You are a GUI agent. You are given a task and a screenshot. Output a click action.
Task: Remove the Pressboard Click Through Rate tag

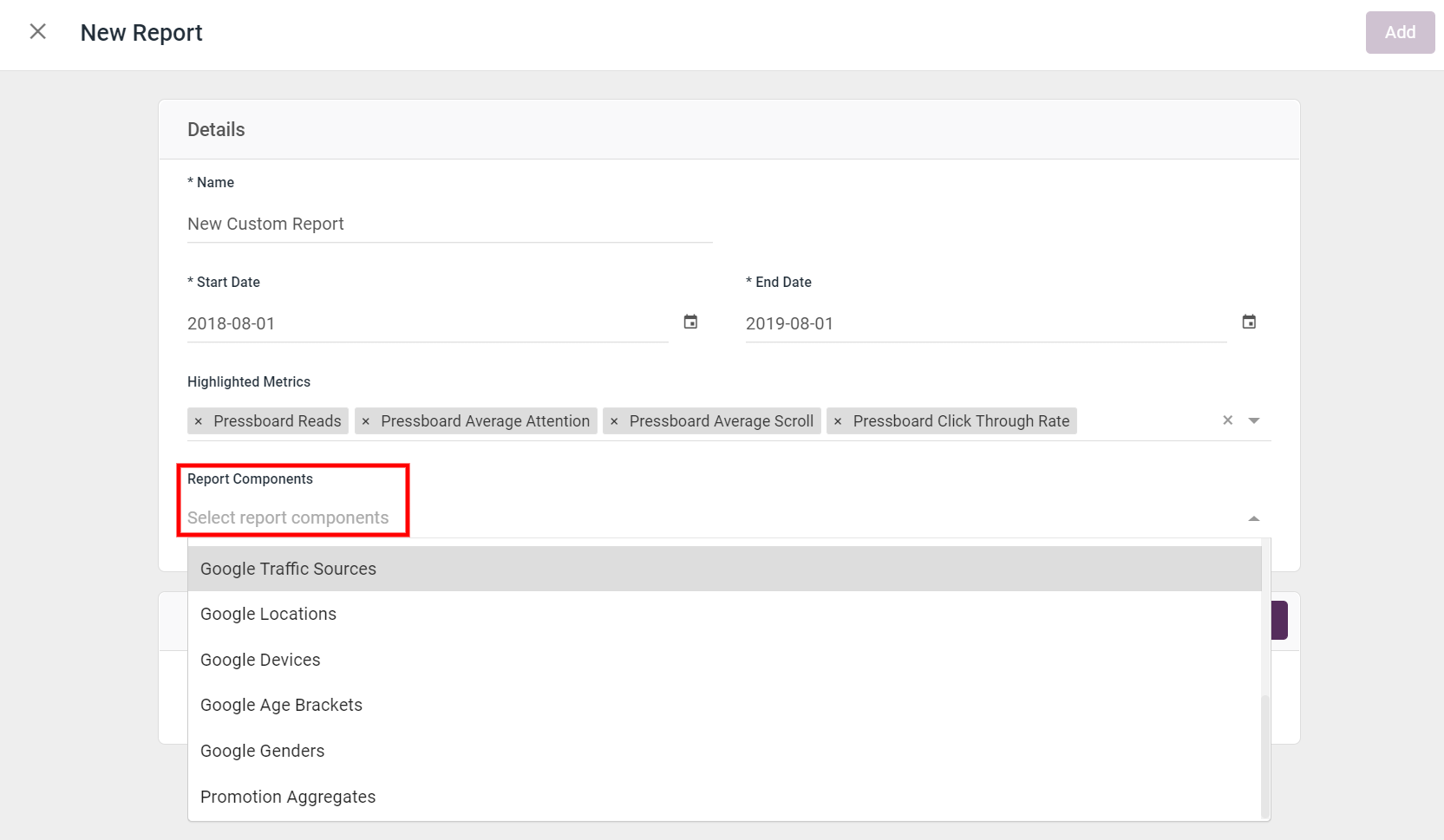point(838,421)
